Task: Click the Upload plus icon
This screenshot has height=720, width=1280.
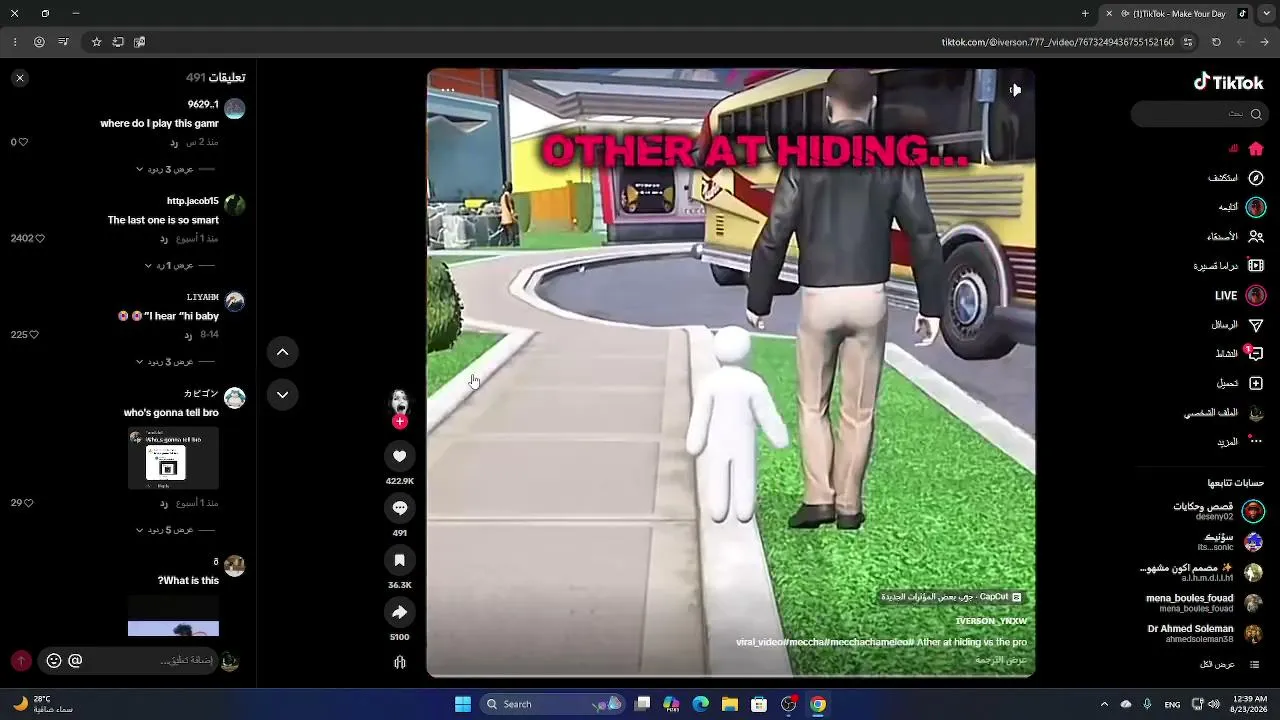Action: [x=1256, y=383]
